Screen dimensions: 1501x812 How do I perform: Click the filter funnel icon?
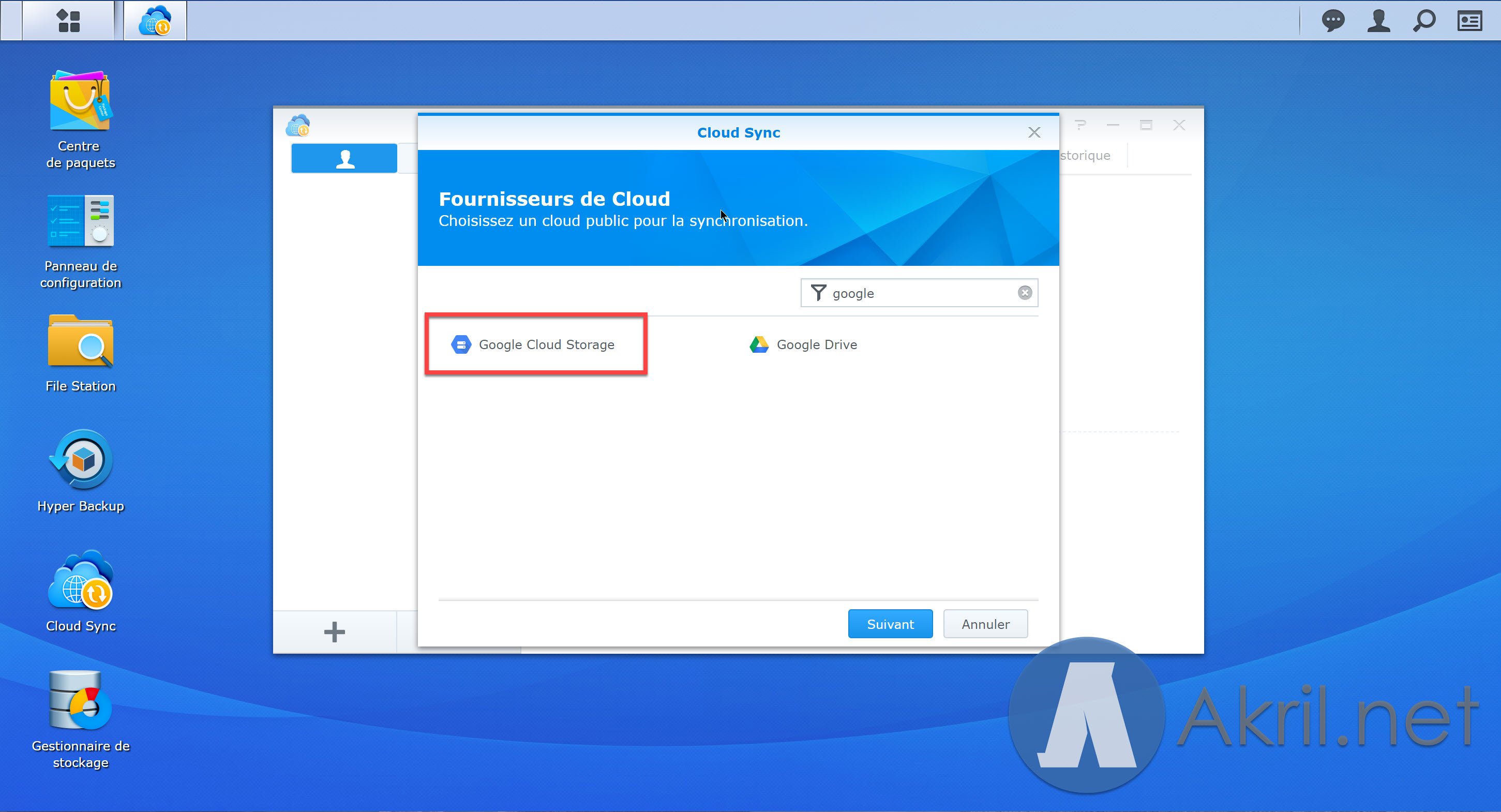(x=818, y=292)
